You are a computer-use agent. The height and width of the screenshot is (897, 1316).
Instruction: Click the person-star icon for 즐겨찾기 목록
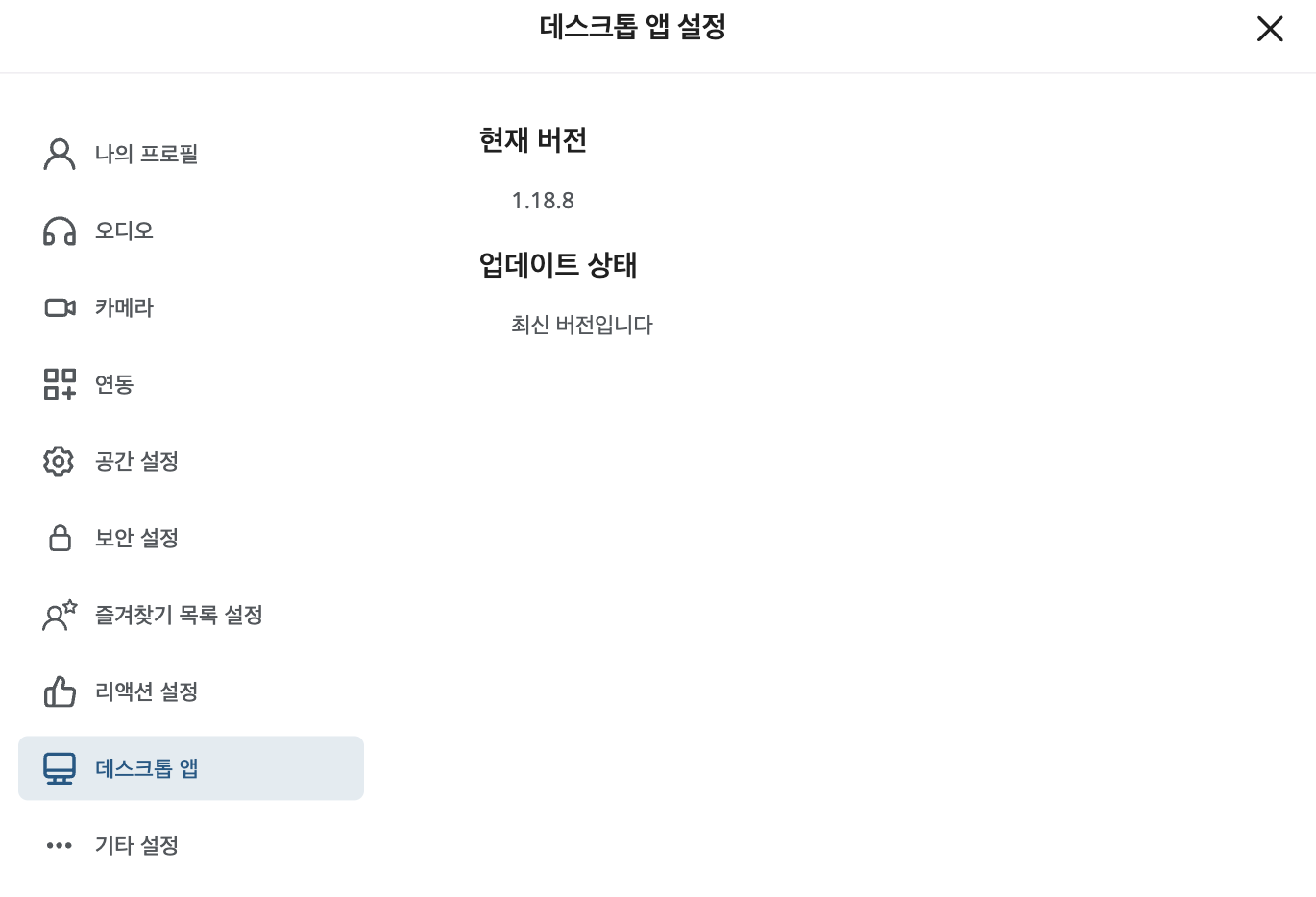coord(60,615)
